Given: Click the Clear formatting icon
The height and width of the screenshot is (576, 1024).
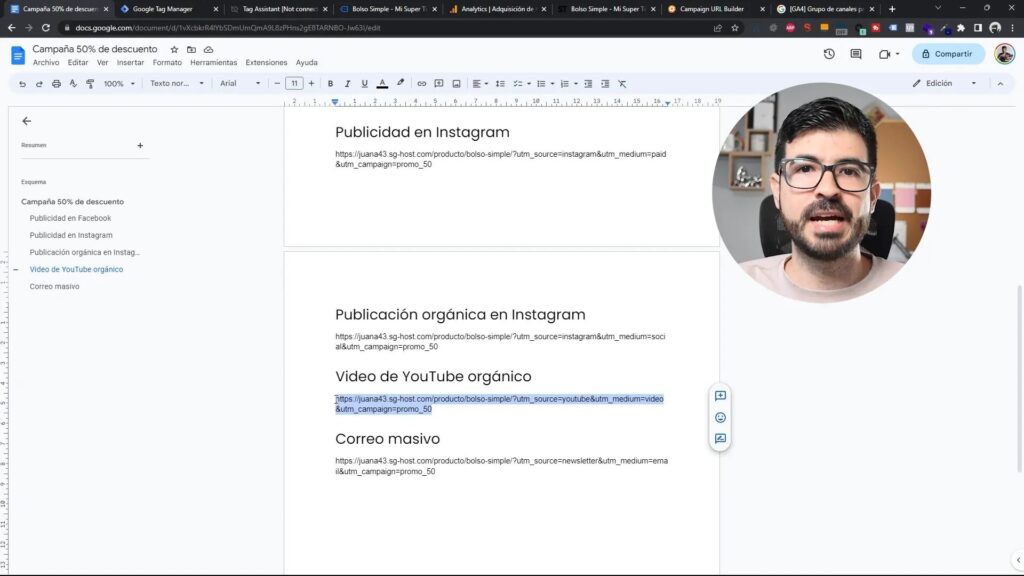Looking at the screenshot, I should coord(622,84).
